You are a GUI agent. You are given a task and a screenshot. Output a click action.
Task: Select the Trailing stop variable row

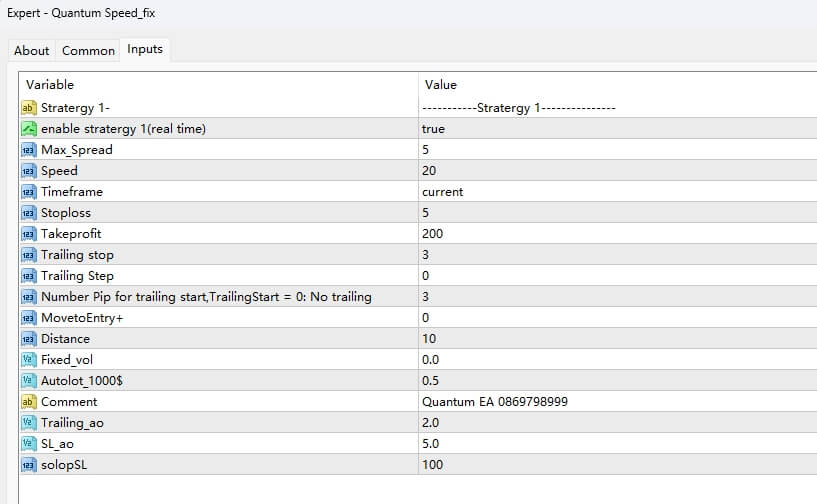77,255
